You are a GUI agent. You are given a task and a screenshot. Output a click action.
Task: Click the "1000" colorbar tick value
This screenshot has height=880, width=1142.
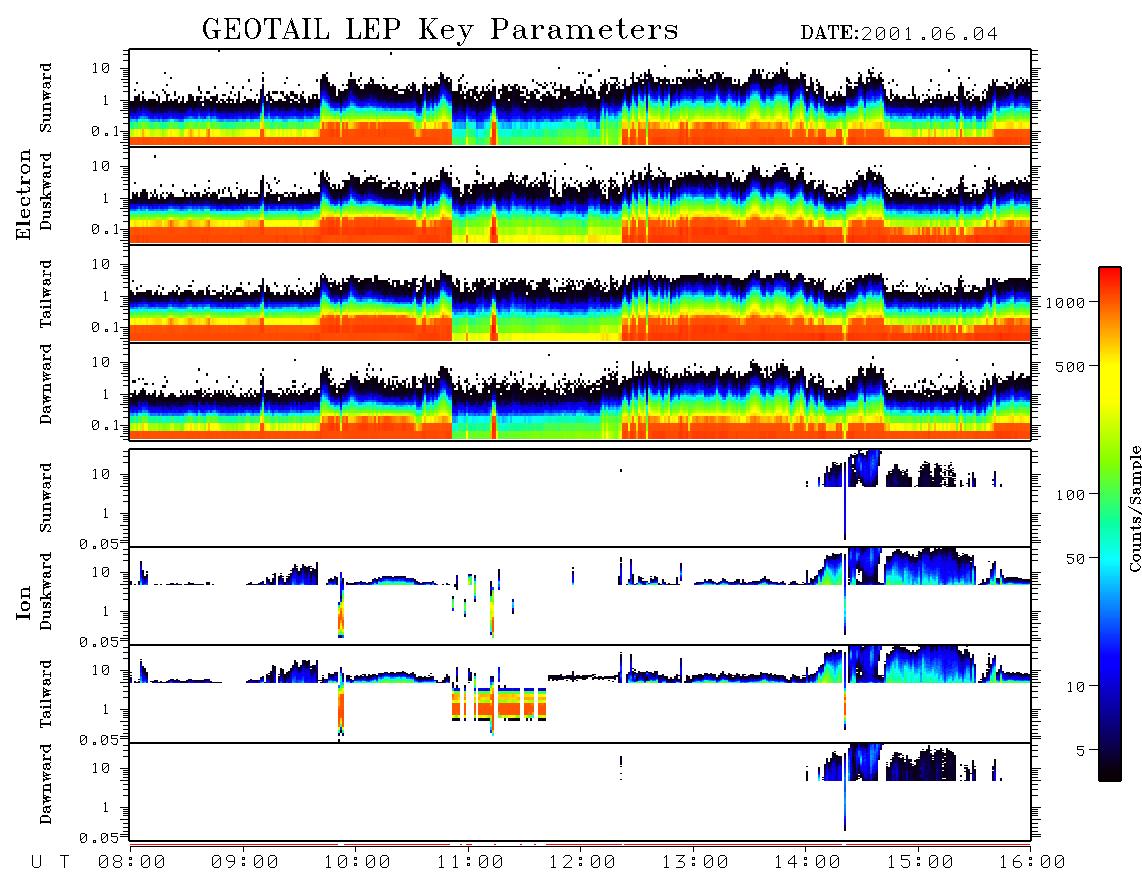point(1066,302)
